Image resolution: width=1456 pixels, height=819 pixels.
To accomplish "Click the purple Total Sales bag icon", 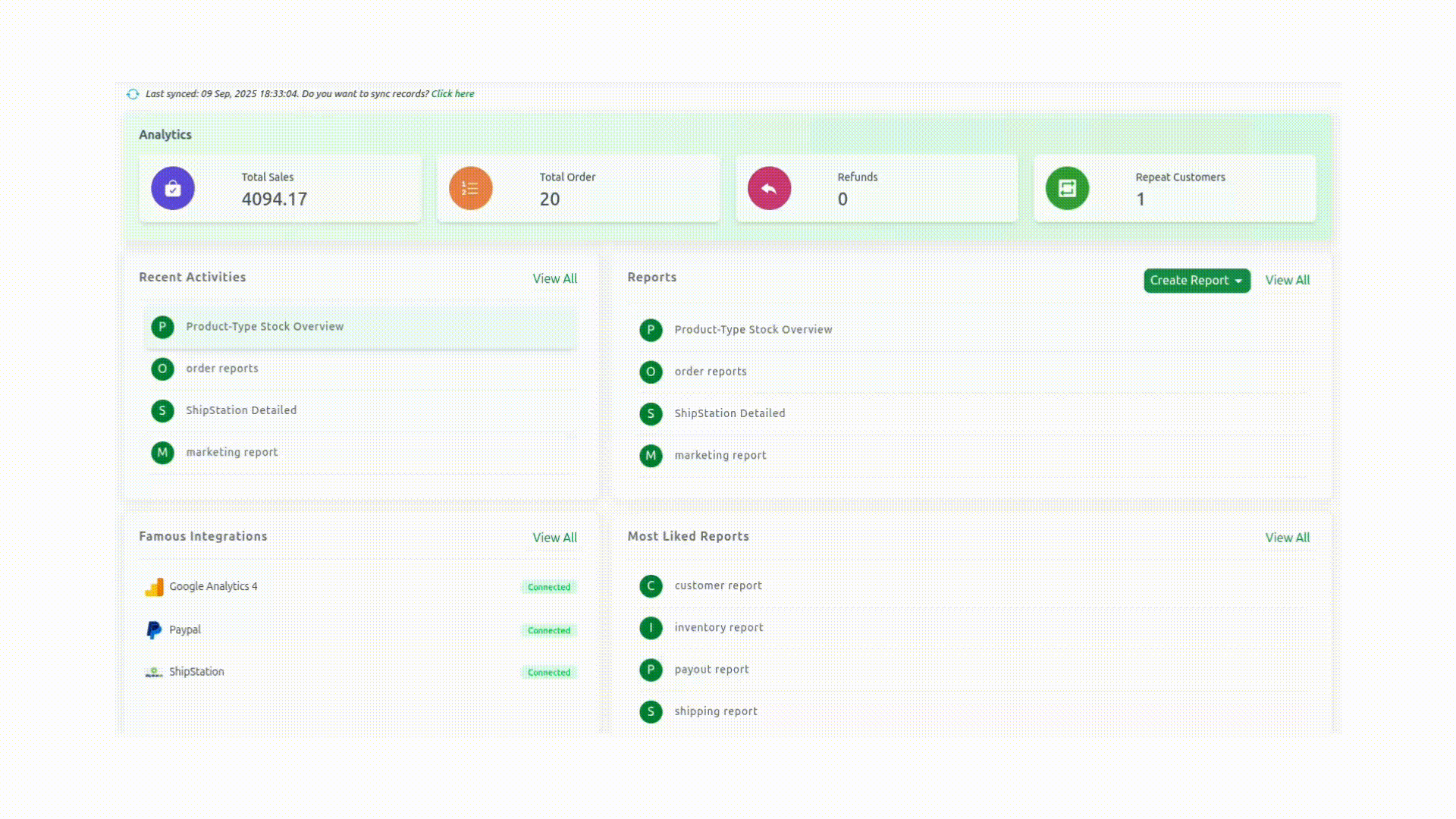I will click(x=173, y=188).
